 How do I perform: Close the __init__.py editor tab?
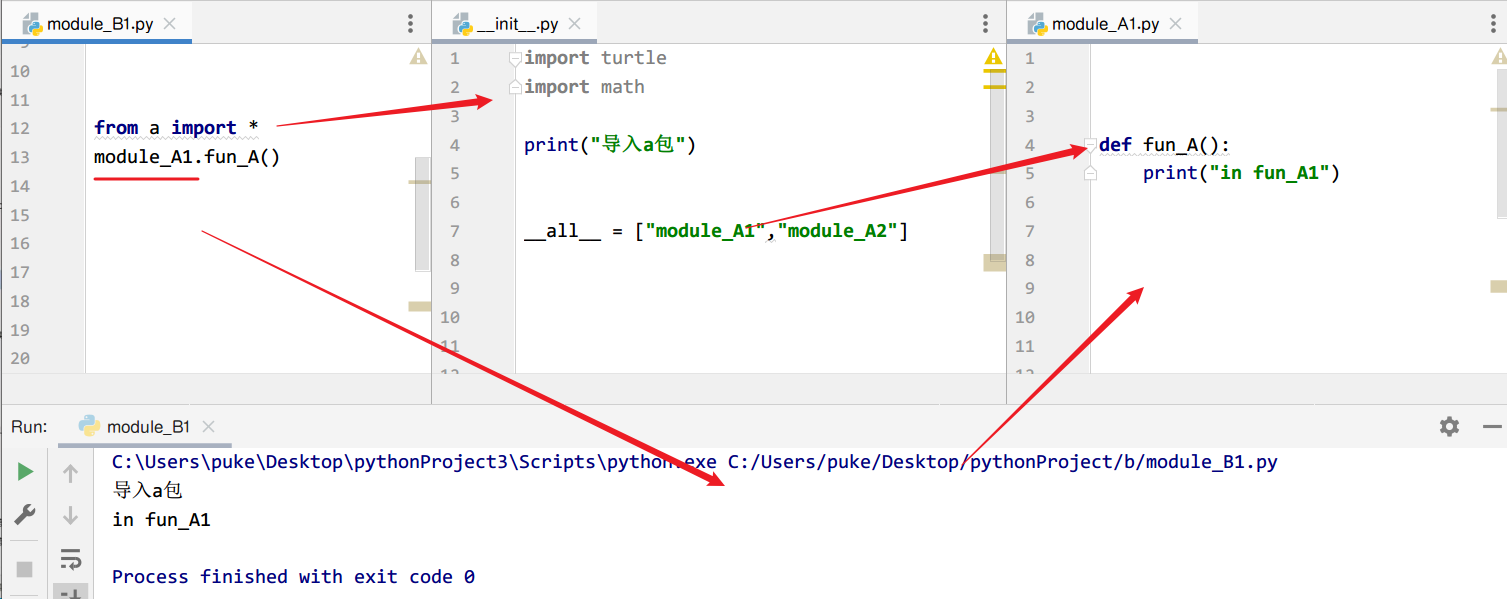pyautogui.click(x=575, y=24)
